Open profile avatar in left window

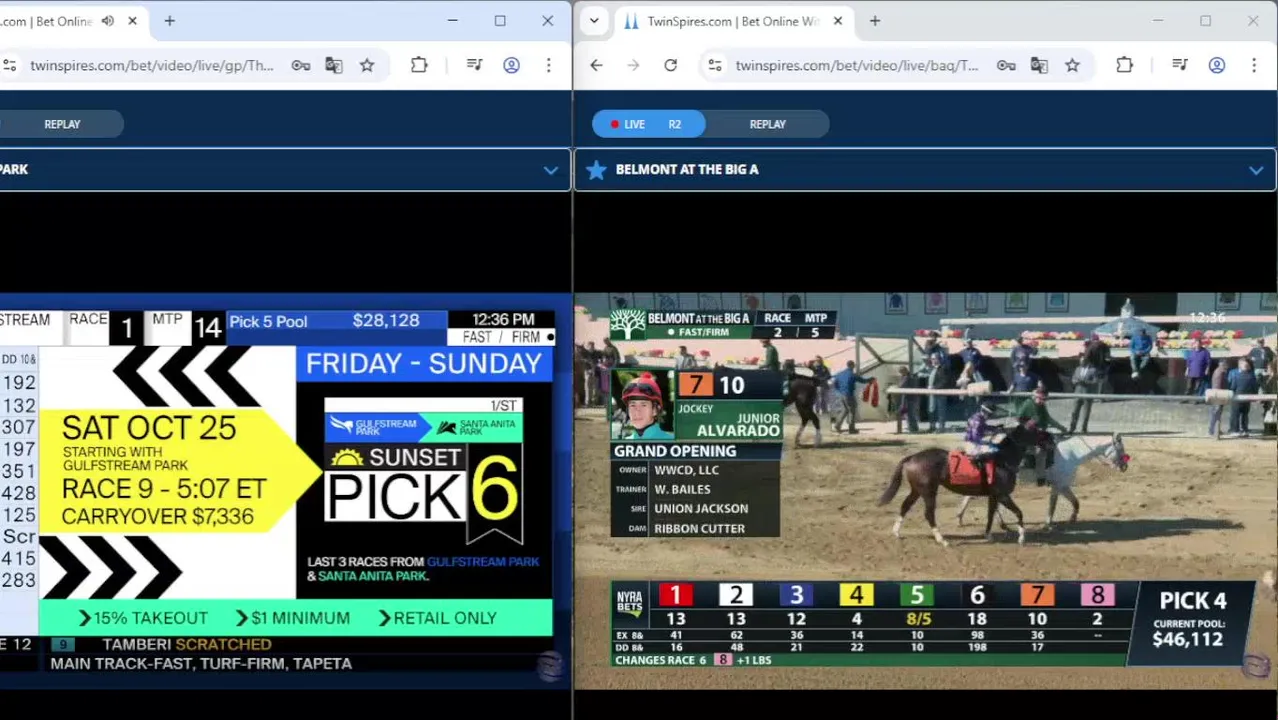(x=511, y=65)
